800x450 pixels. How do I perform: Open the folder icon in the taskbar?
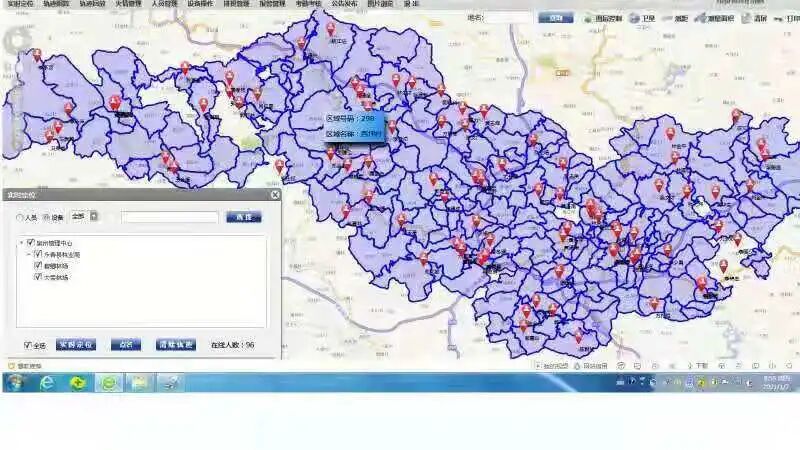(139, 383)
